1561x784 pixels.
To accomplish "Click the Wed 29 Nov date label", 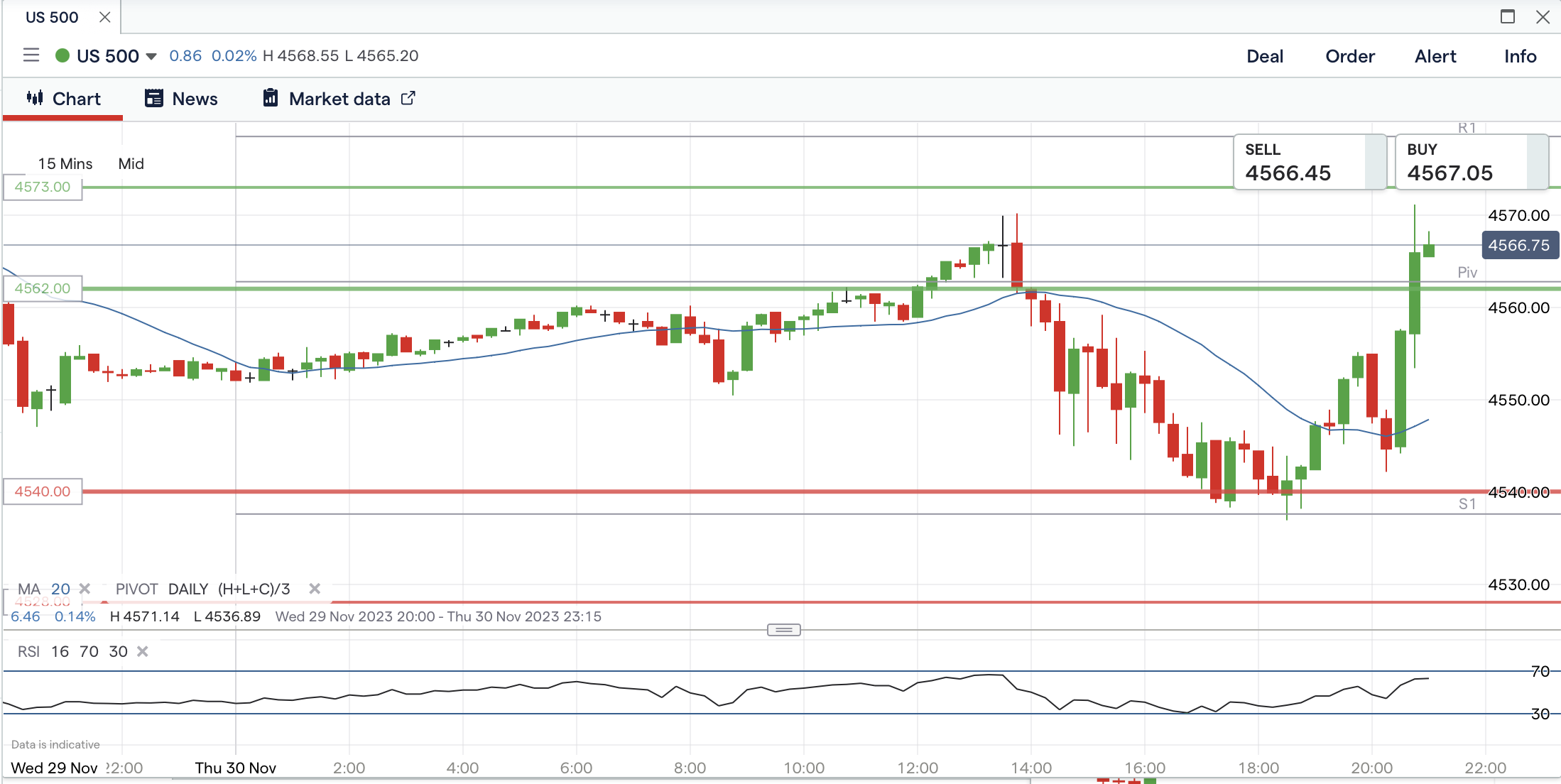I will coord(55,768).
